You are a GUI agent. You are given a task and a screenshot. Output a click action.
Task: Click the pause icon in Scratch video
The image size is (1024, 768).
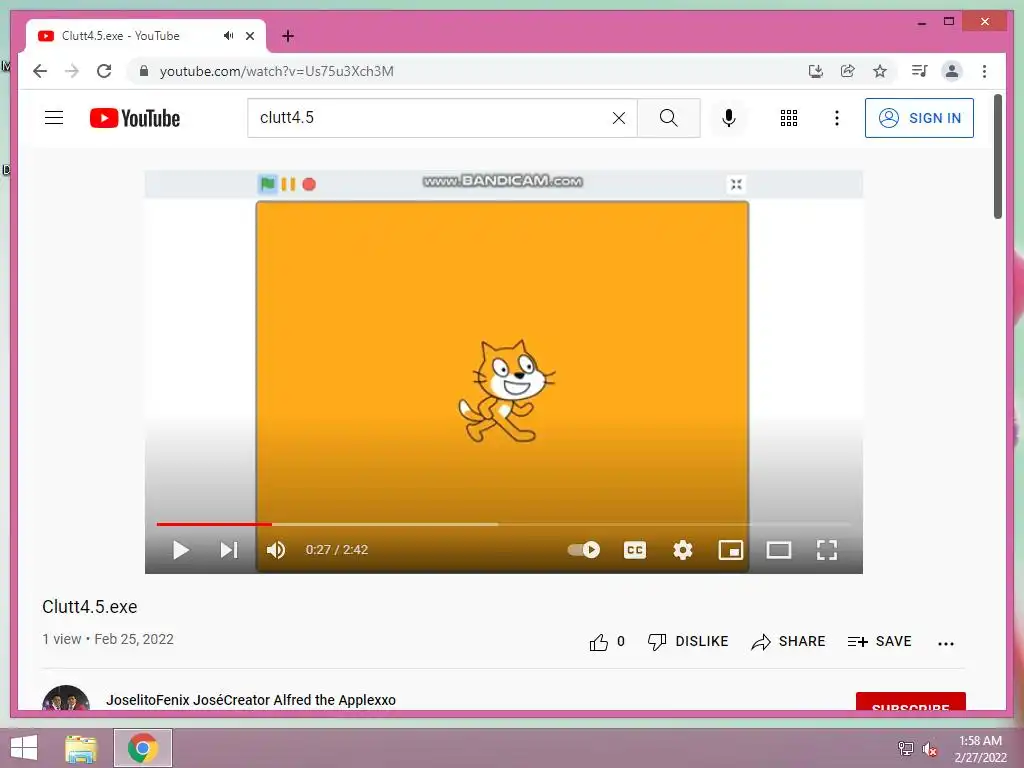(x=288, y=184)
